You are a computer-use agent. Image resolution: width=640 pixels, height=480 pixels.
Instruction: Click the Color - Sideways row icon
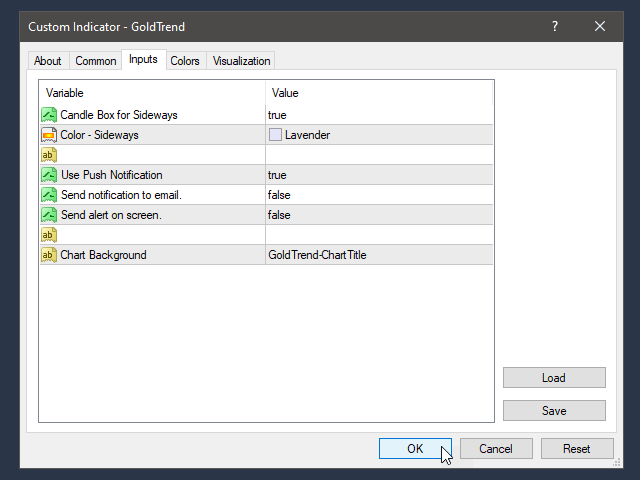[49, 135]
